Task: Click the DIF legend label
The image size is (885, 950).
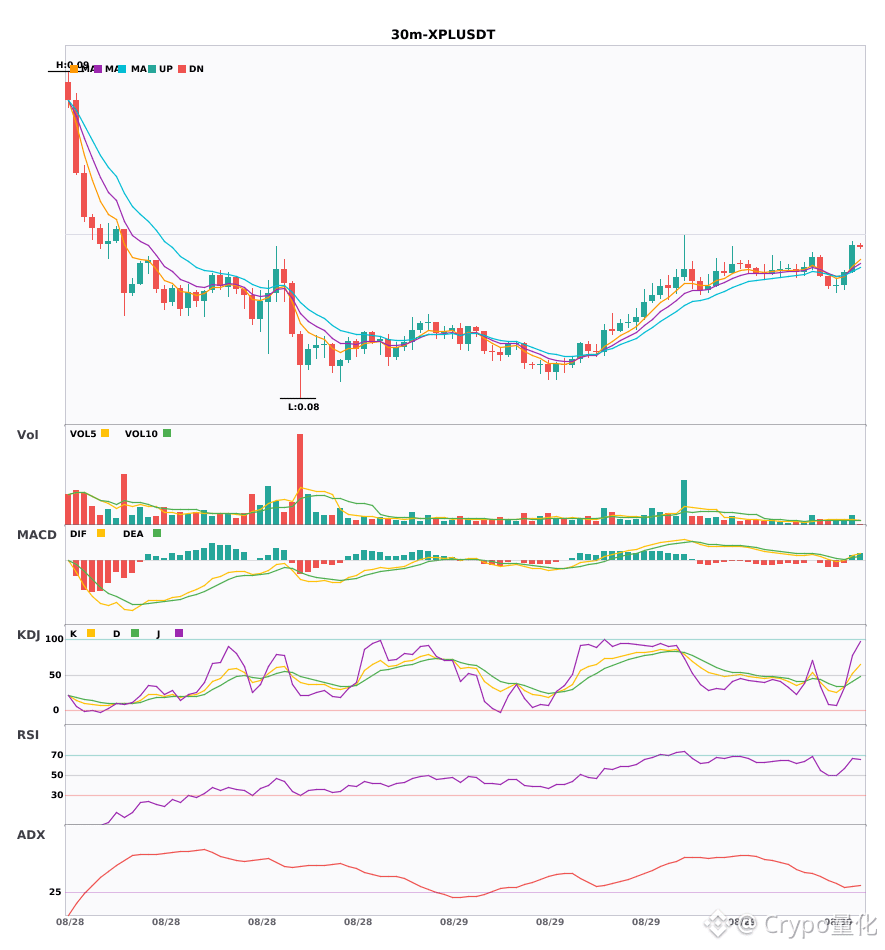Action: (x=78, y=534)
